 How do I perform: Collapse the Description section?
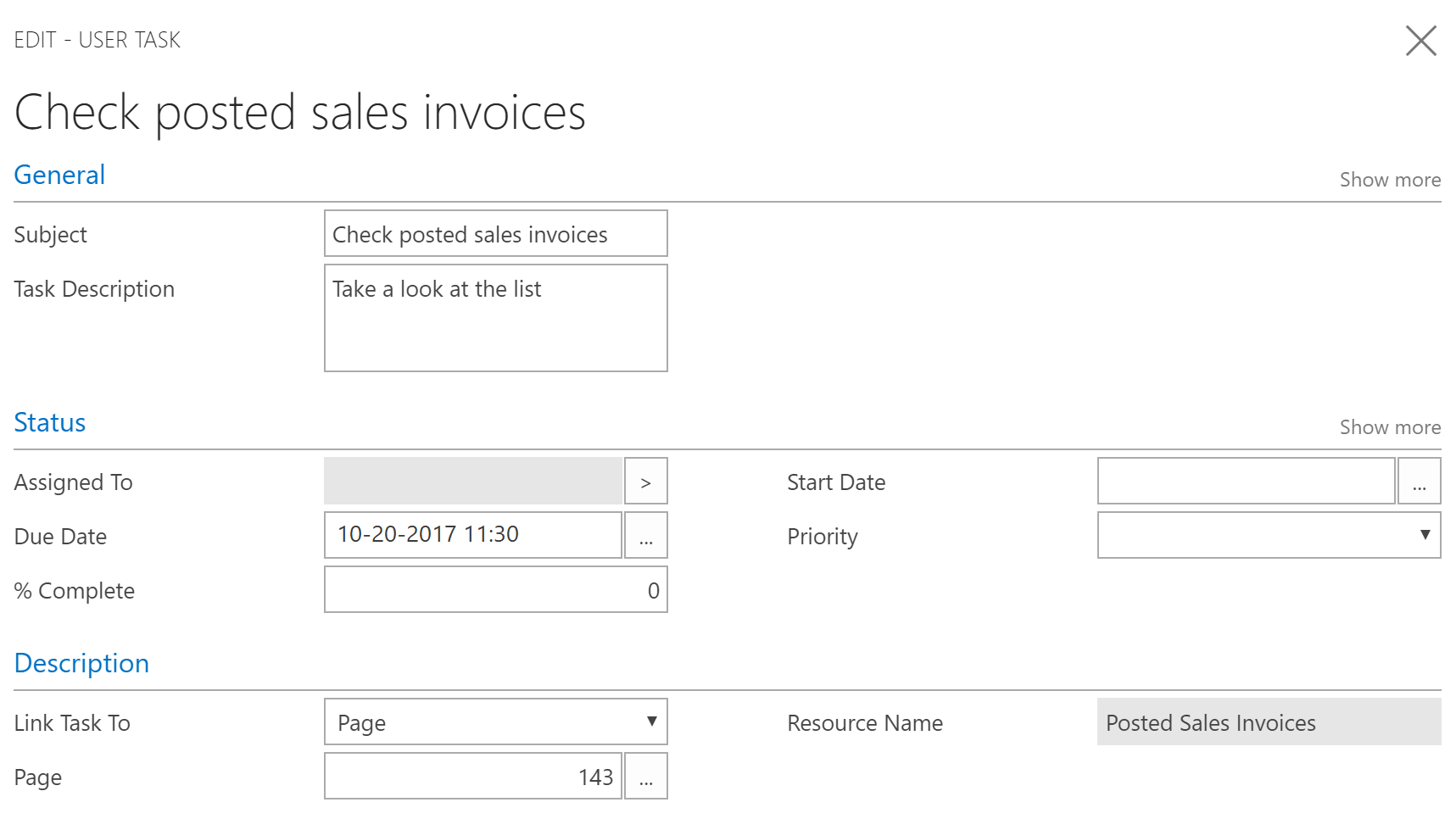click(81, 663)
